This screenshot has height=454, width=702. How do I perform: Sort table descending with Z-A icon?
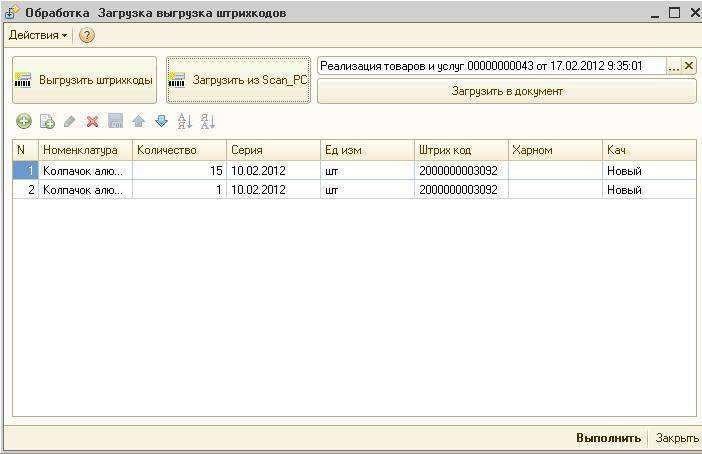pos(207,121)
